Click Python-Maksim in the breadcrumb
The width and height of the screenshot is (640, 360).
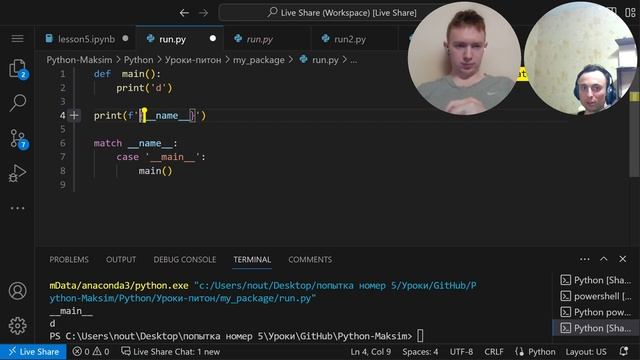[x=79, y=60]
